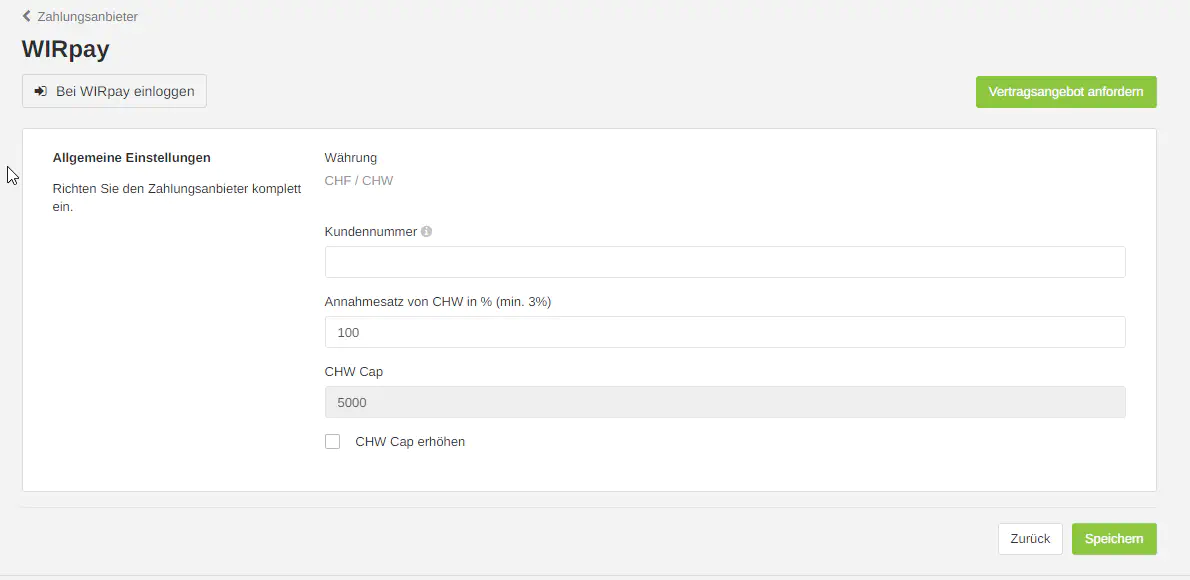Click the WIRpay page heading
The image size is (1190, 580).
[x=66, y=50]
